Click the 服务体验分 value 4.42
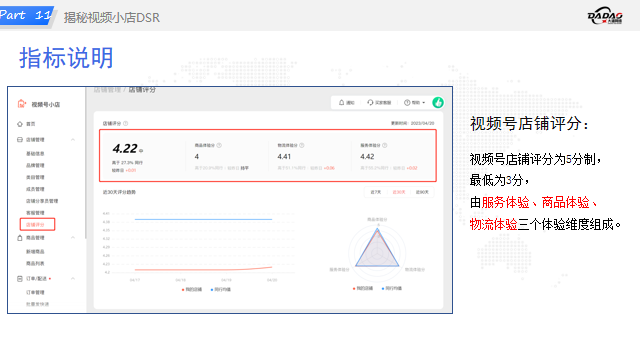This screenshot has width=640, height=360. [367, 156]
